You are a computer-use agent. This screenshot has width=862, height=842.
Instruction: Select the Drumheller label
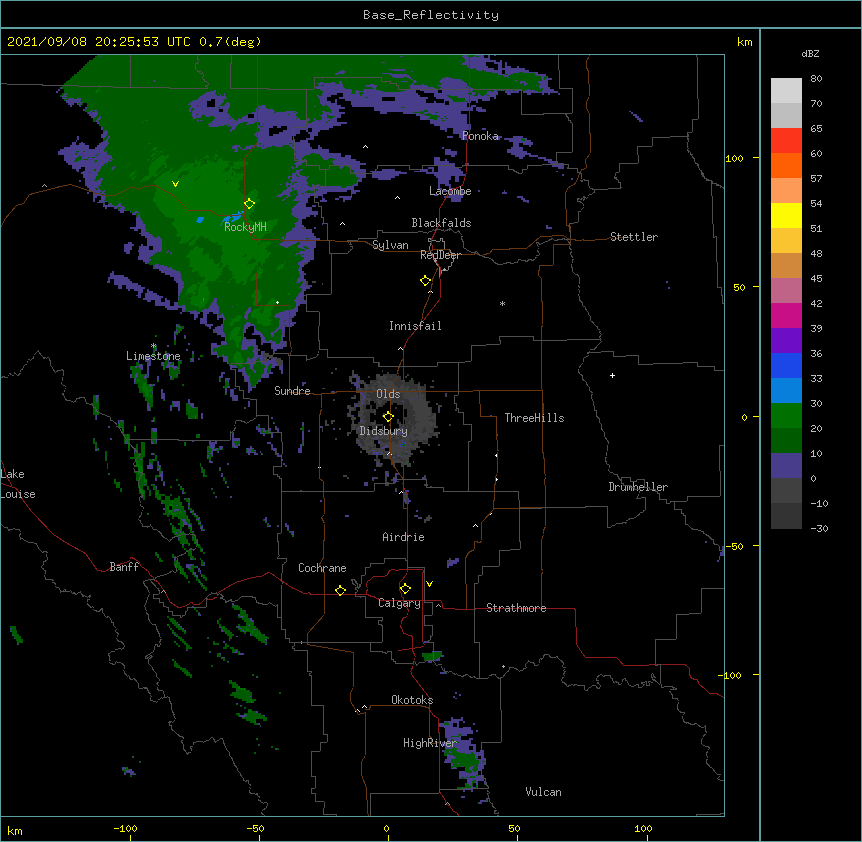click(638, 487)
